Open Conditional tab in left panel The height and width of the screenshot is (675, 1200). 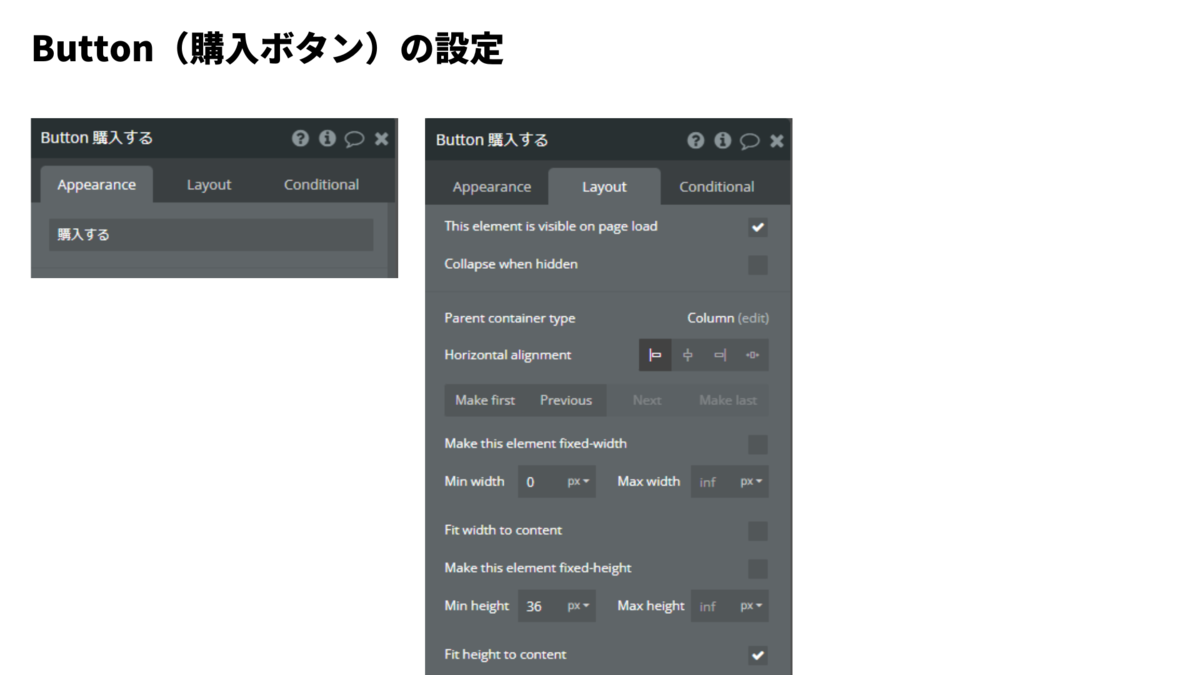click(x=321, y=185)
